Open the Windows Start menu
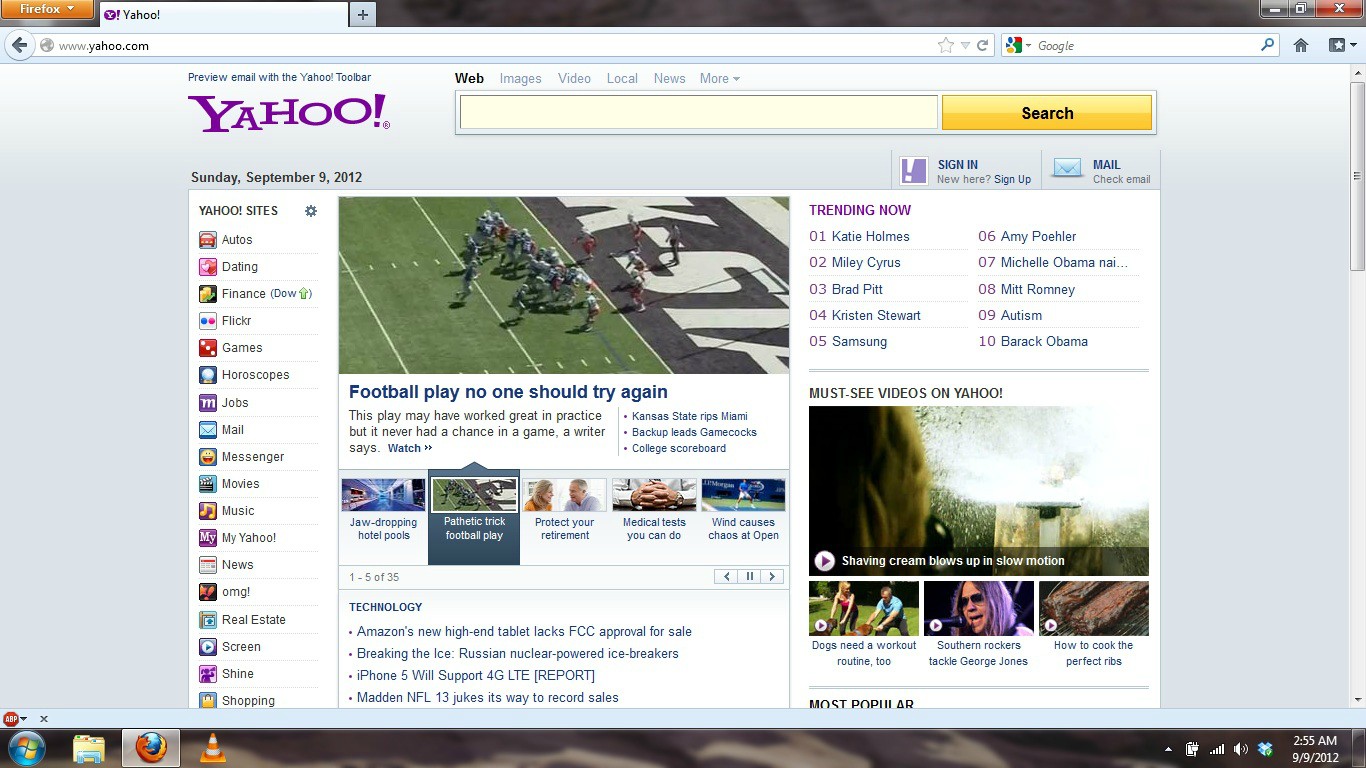This screenshot has width=1366, height=768. (26, 748)
